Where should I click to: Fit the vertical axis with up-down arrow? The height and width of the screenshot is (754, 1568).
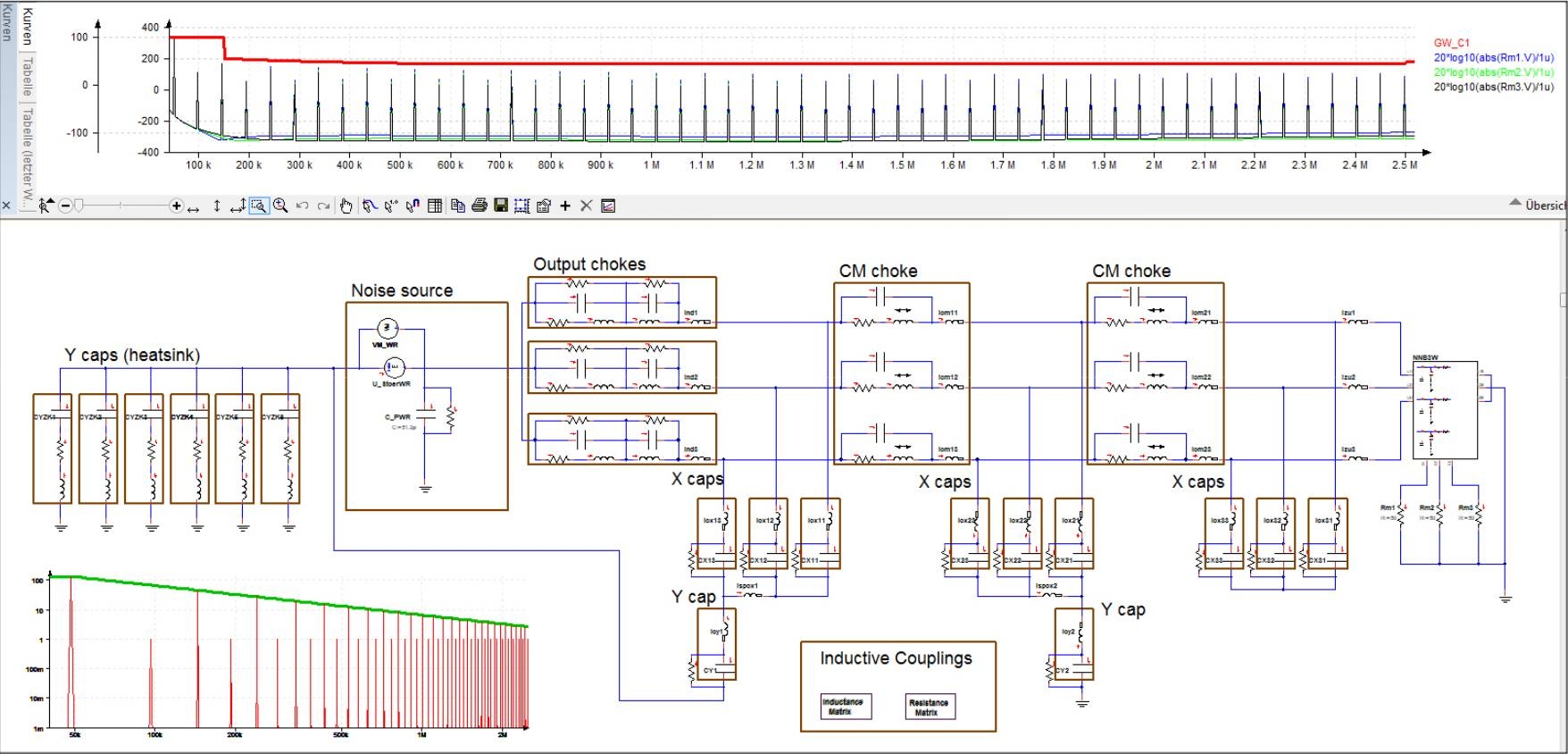(x=216, y=206)
